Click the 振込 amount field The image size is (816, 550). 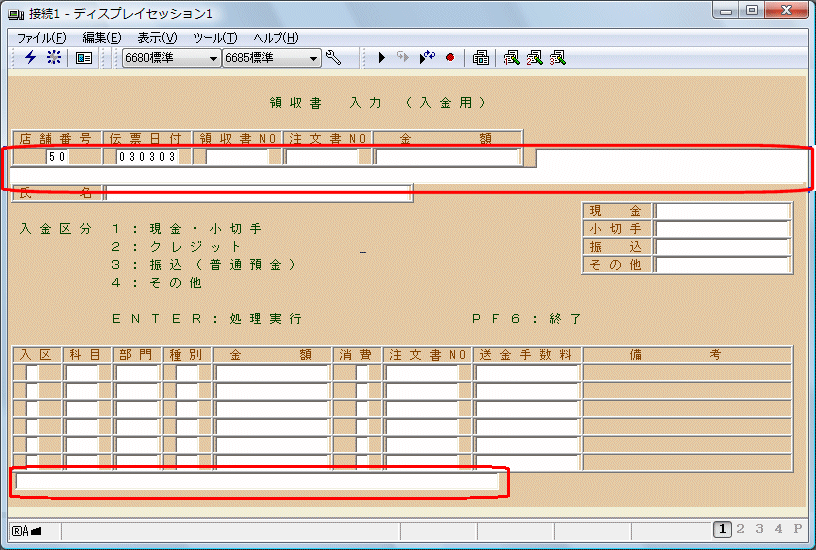click(x=722, y=247)
